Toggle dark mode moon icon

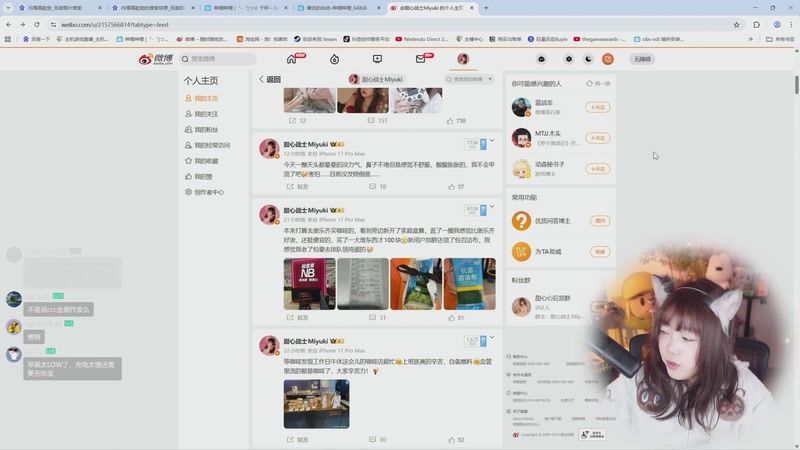click(588, 59)
